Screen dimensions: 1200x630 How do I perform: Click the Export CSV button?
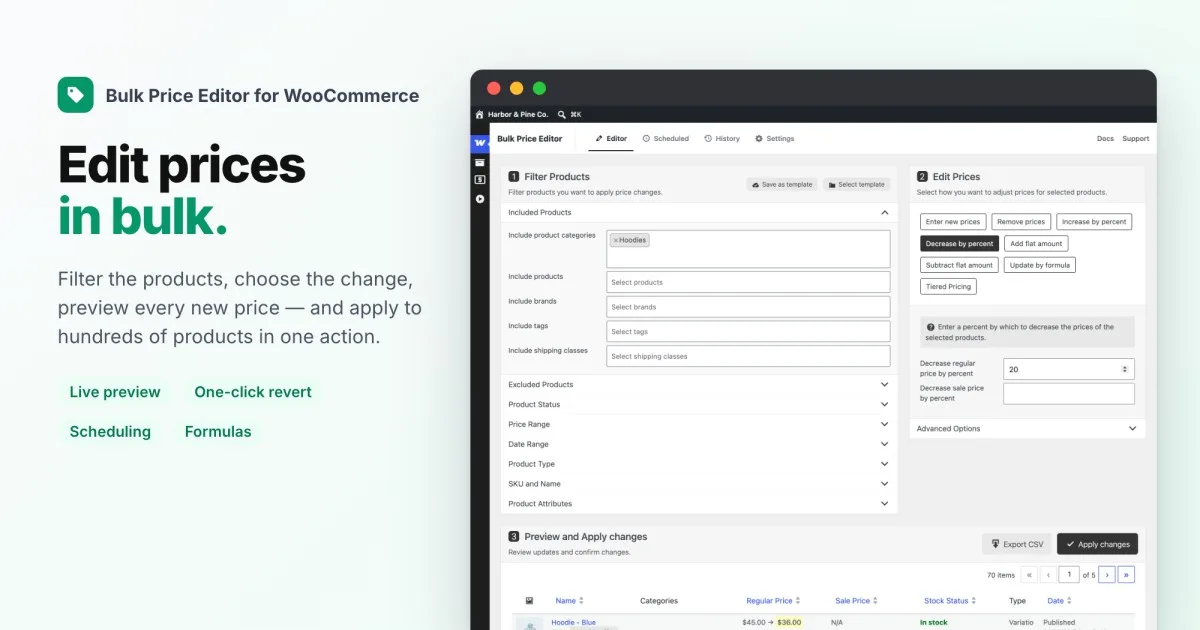point(1016,544)
